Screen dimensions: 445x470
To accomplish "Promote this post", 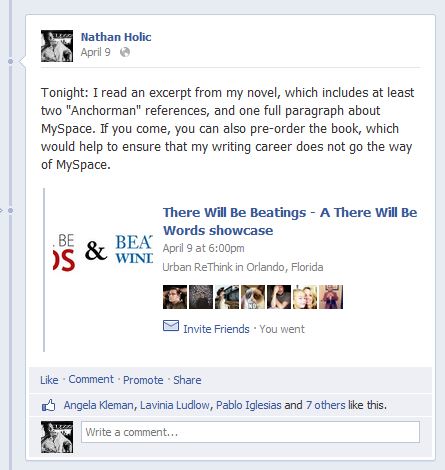I will tap(143, 380).
